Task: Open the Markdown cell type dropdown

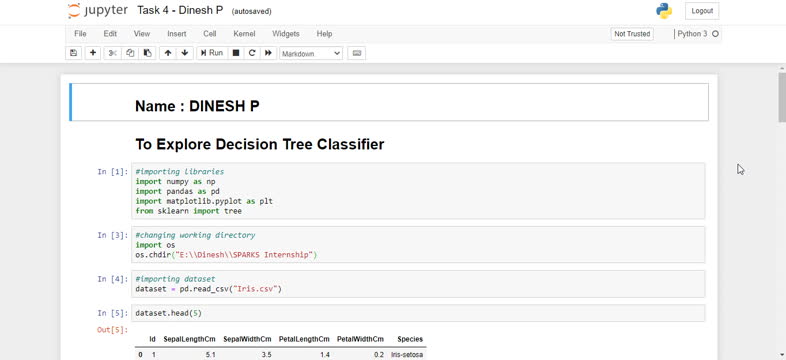Action: click(x=311, y=54)
